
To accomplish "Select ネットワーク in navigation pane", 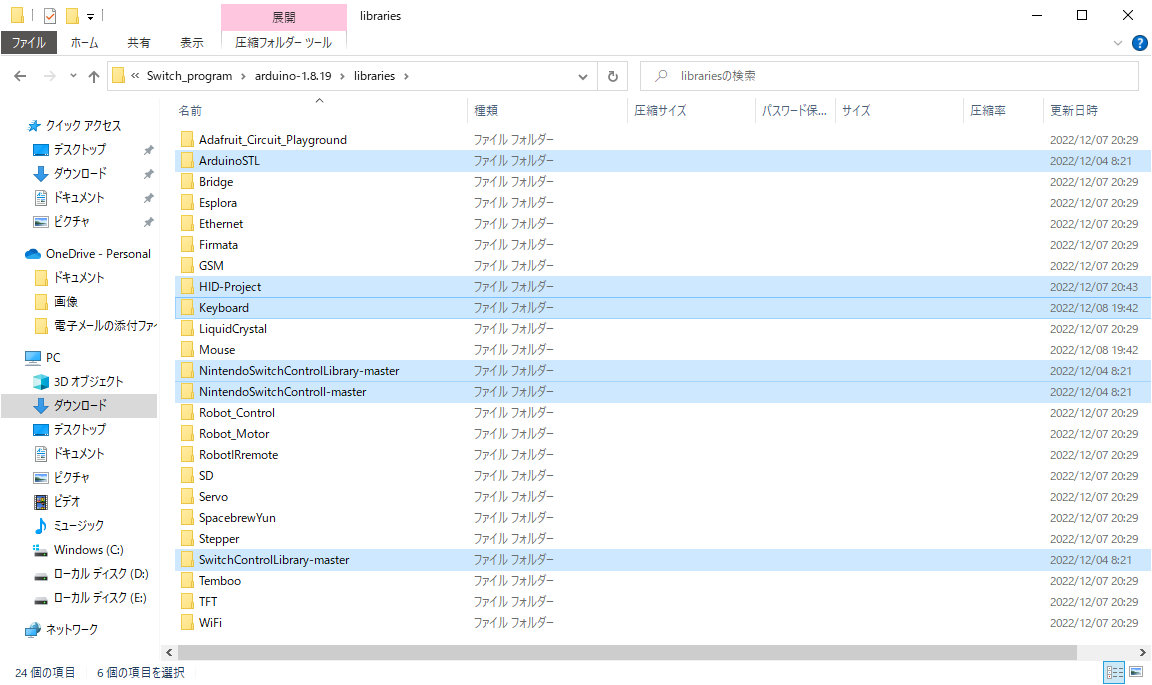I will tap(71, 630).
